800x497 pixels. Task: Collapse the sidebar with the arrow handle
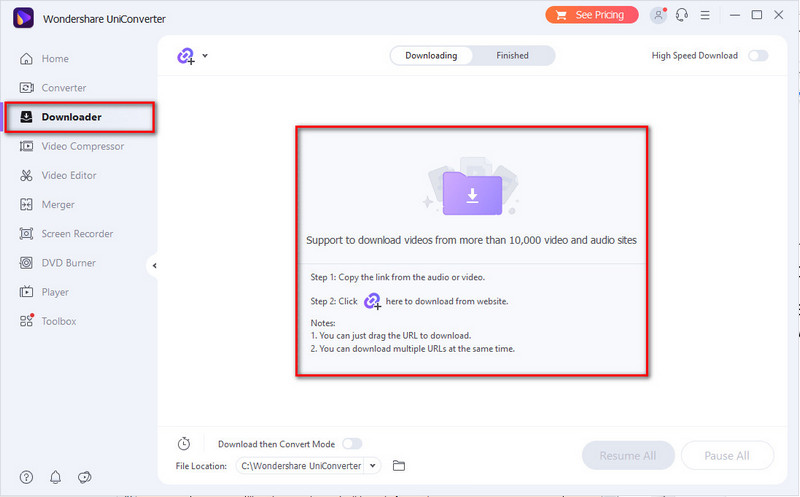[x=154, y=265]
